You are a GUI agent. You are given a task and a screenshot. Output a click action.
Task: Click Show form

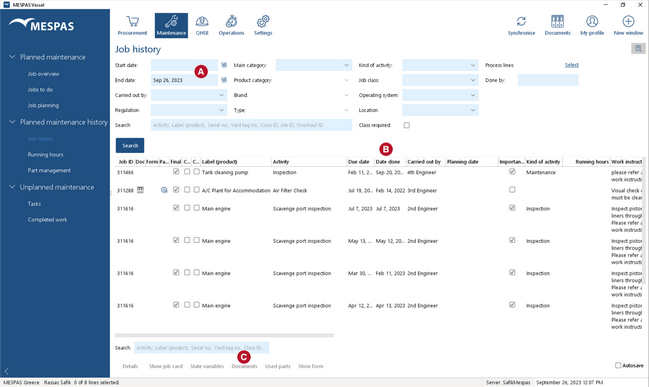[311, 366]
